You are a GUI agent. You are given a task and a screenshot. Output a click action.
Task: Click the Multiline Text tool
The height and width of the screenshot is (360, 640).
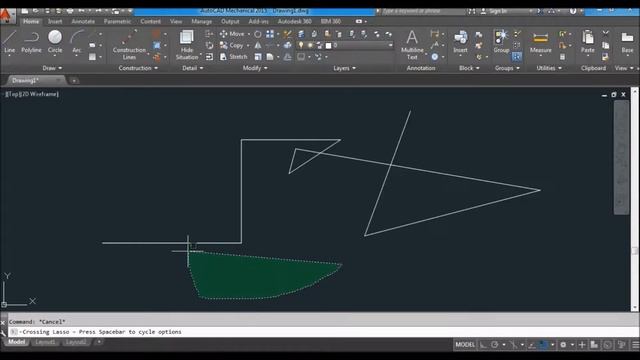412,45
